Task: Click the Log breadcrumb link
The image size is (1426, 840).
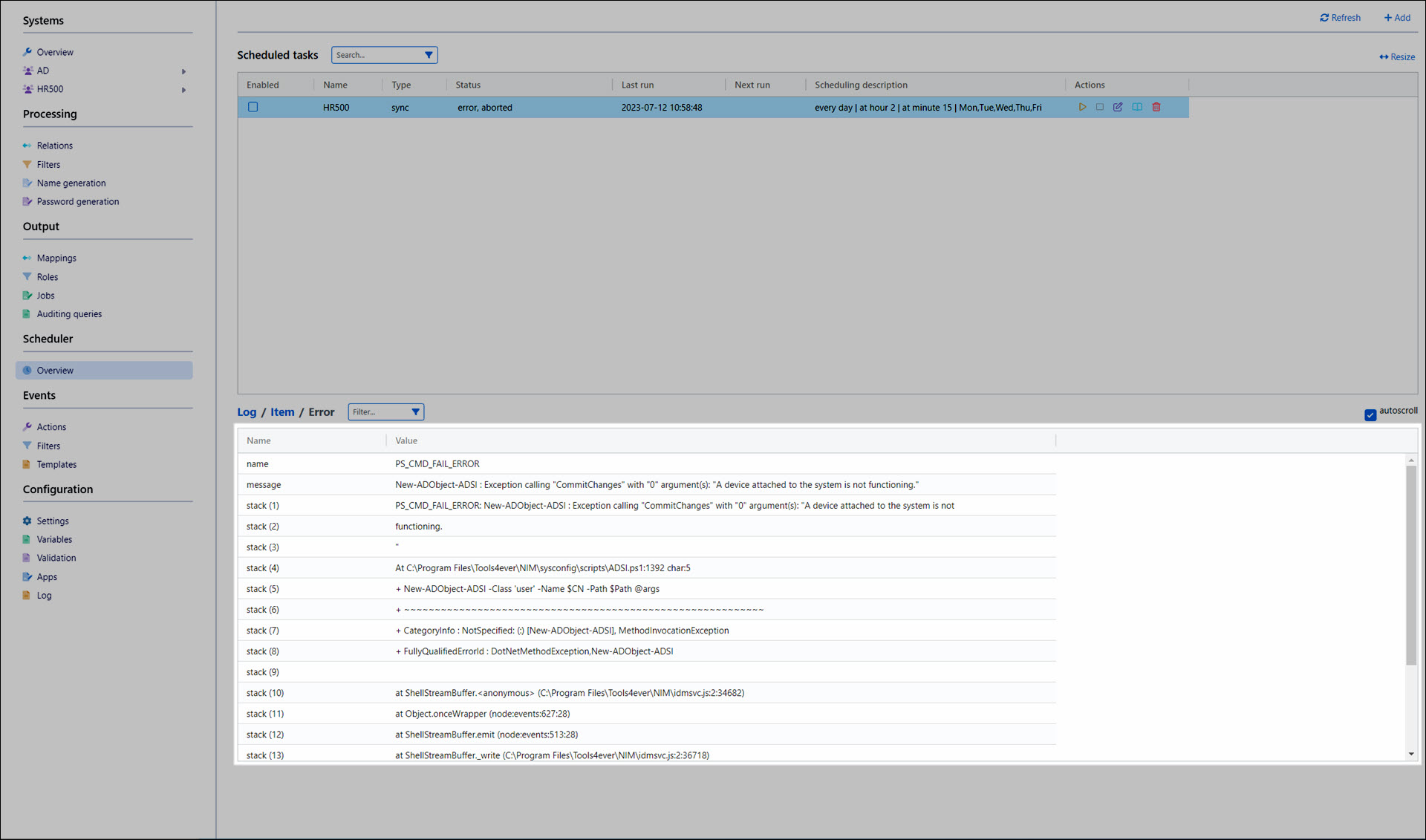Action: point(247,411)
